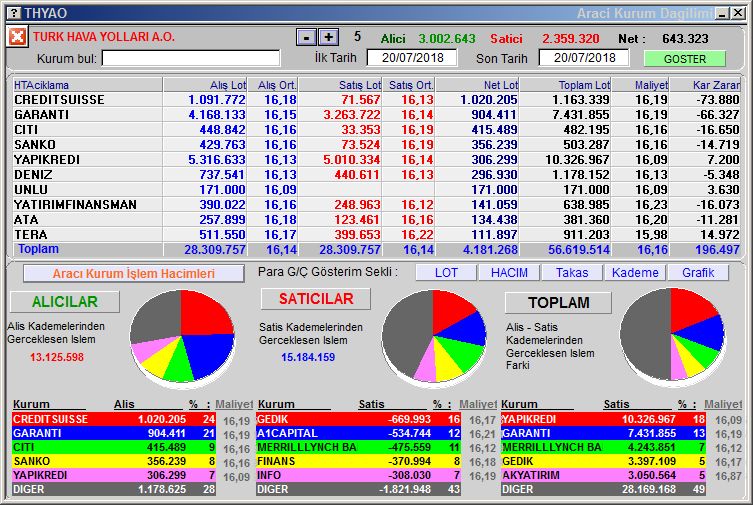Viewport: 753px width, 505px height.
Task: Click the Son Tarih date field
Action: pyautogui.click(x=584, y=58)
